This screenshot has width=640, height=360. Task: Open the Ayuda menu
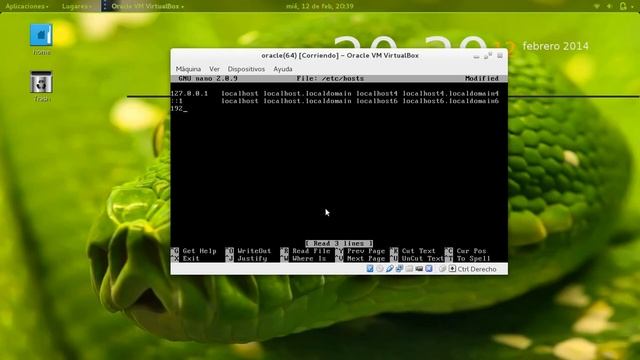tap(283, 69)
